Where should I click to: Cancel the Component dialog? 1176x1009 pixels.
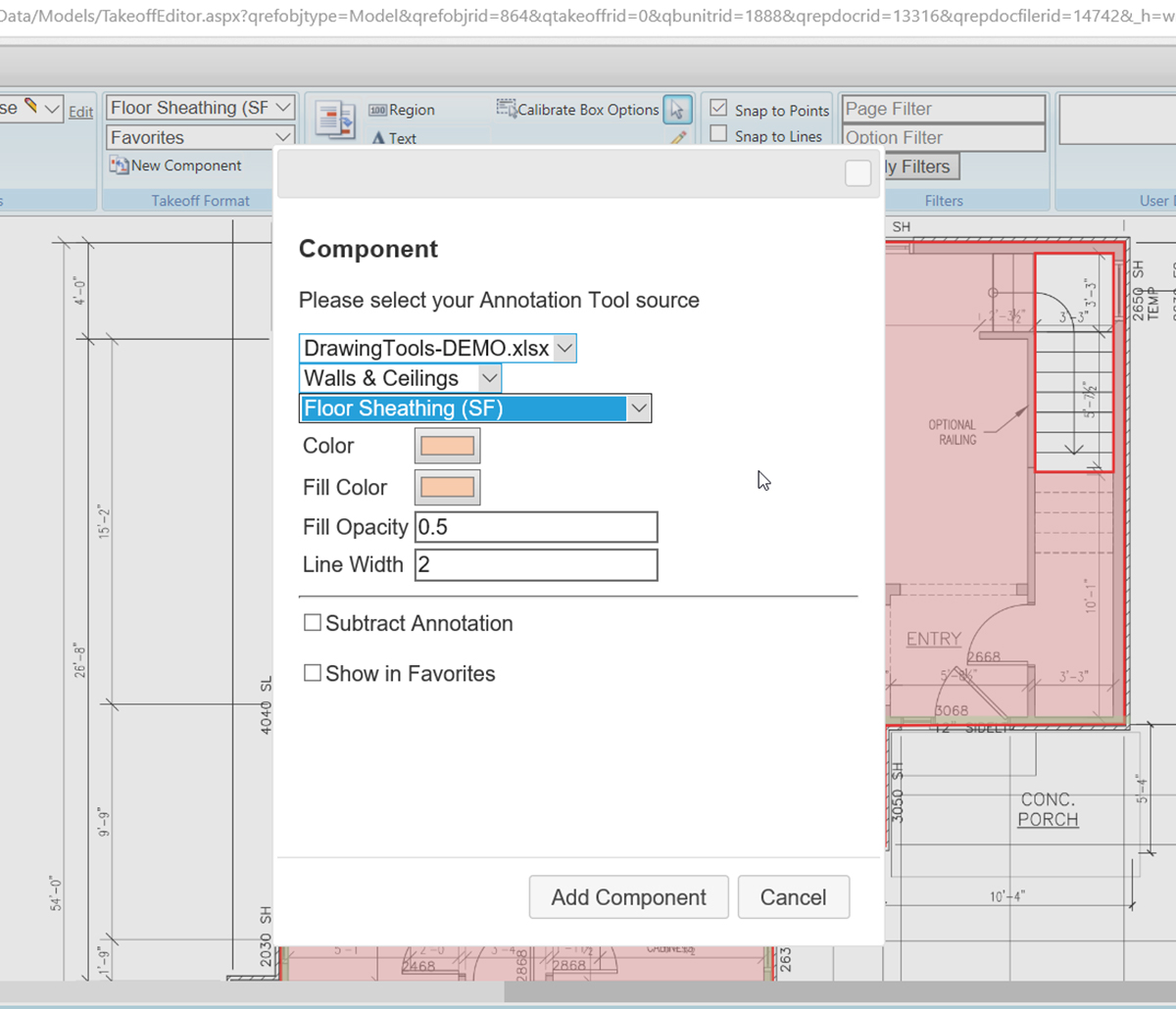793,896
